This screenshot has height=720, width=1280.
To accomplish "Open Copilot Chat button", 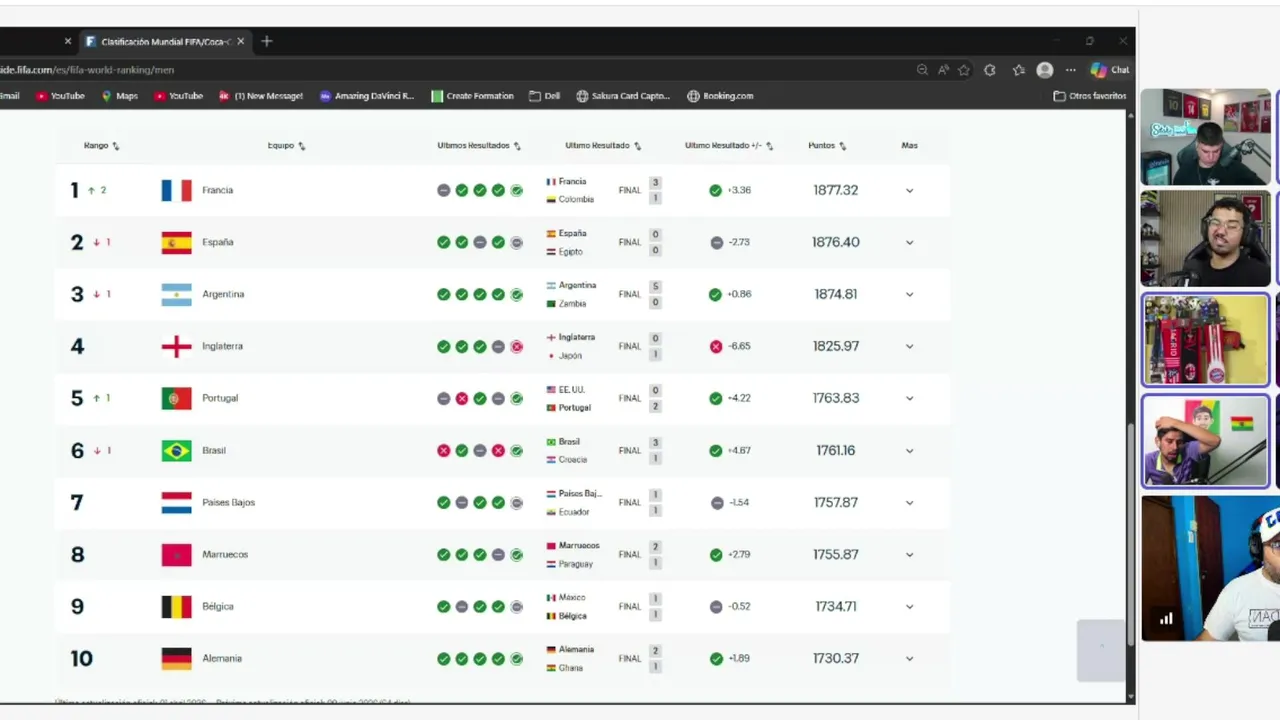I will tap(1110, 70).
